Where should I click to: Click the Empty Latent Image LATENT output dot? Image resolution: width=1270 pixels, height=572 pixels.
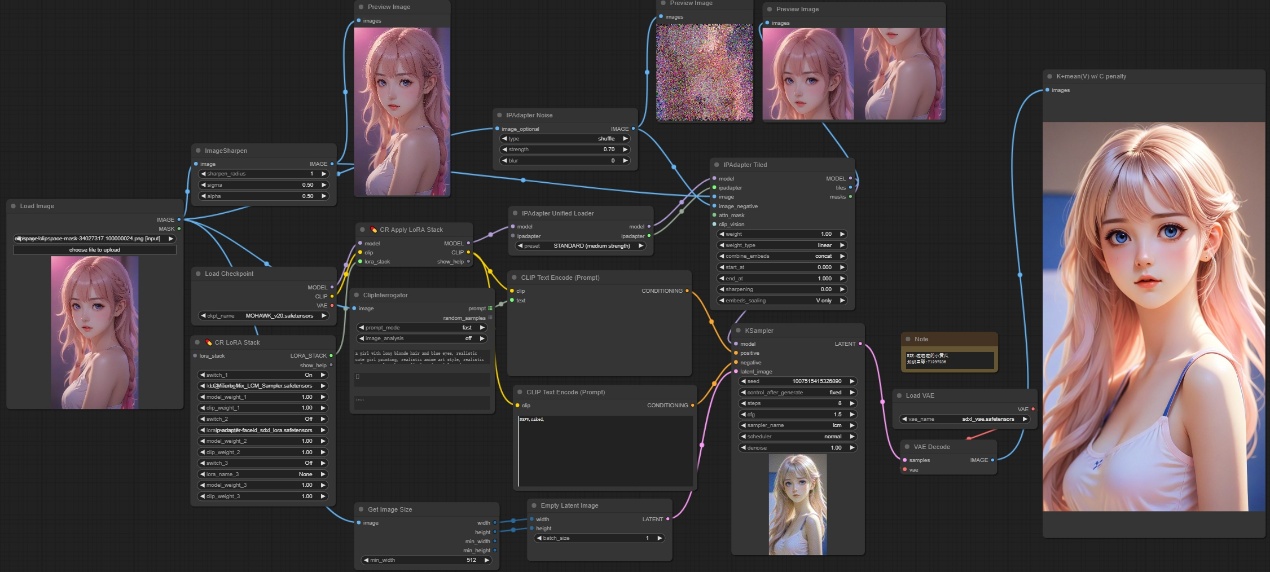click(667, 518)
